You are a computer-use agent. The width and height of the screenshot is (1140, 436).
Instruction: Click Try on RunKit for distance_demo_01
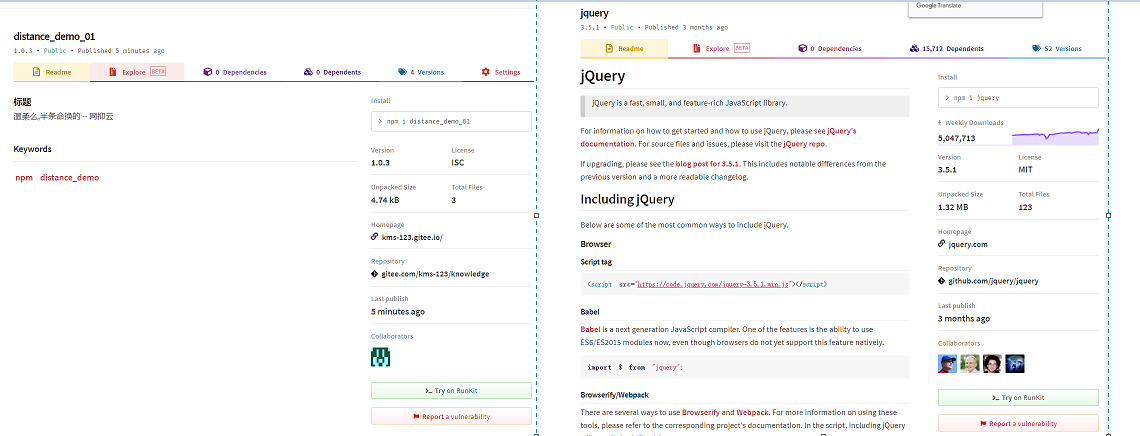451,391
